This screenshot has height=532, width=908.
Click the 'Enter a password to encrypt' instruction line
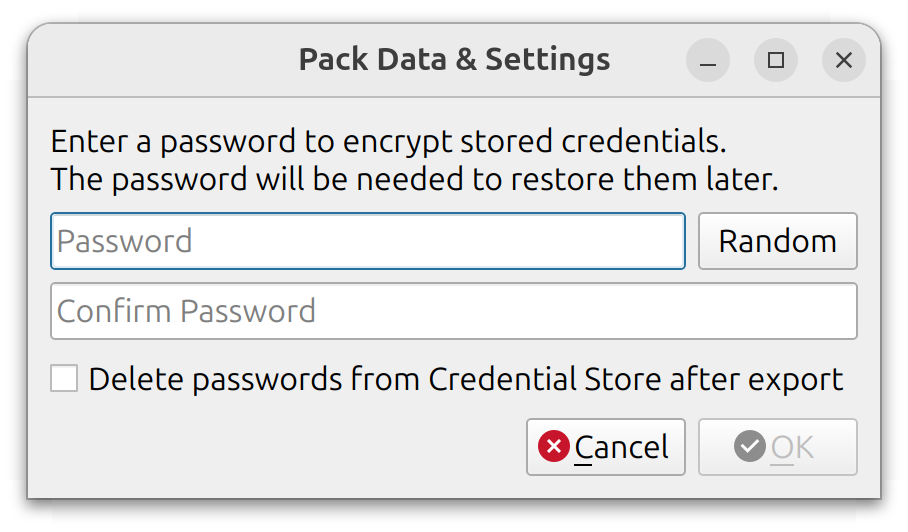[x=388, y=140]
